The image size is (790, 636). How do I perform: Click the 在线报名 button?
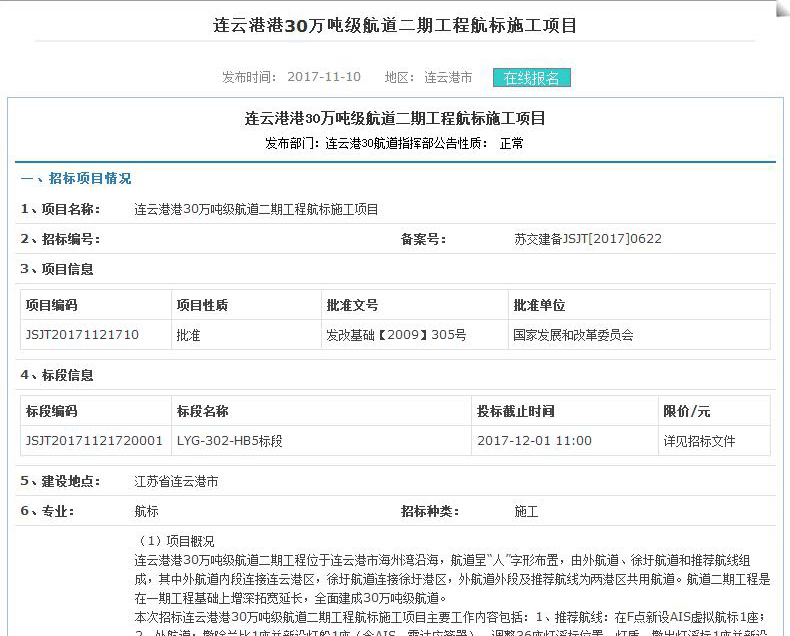pyautogui.click(x=531, y=78)
